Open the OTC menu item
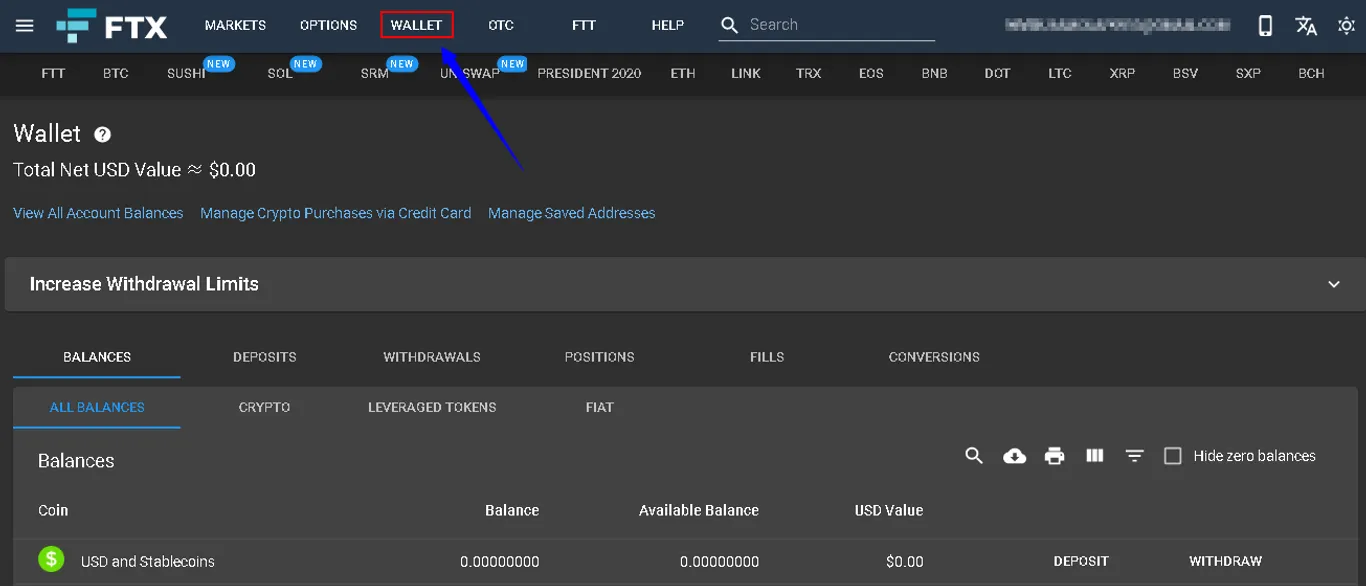Viewport: 1366px width, 586px height. [501, 25]
